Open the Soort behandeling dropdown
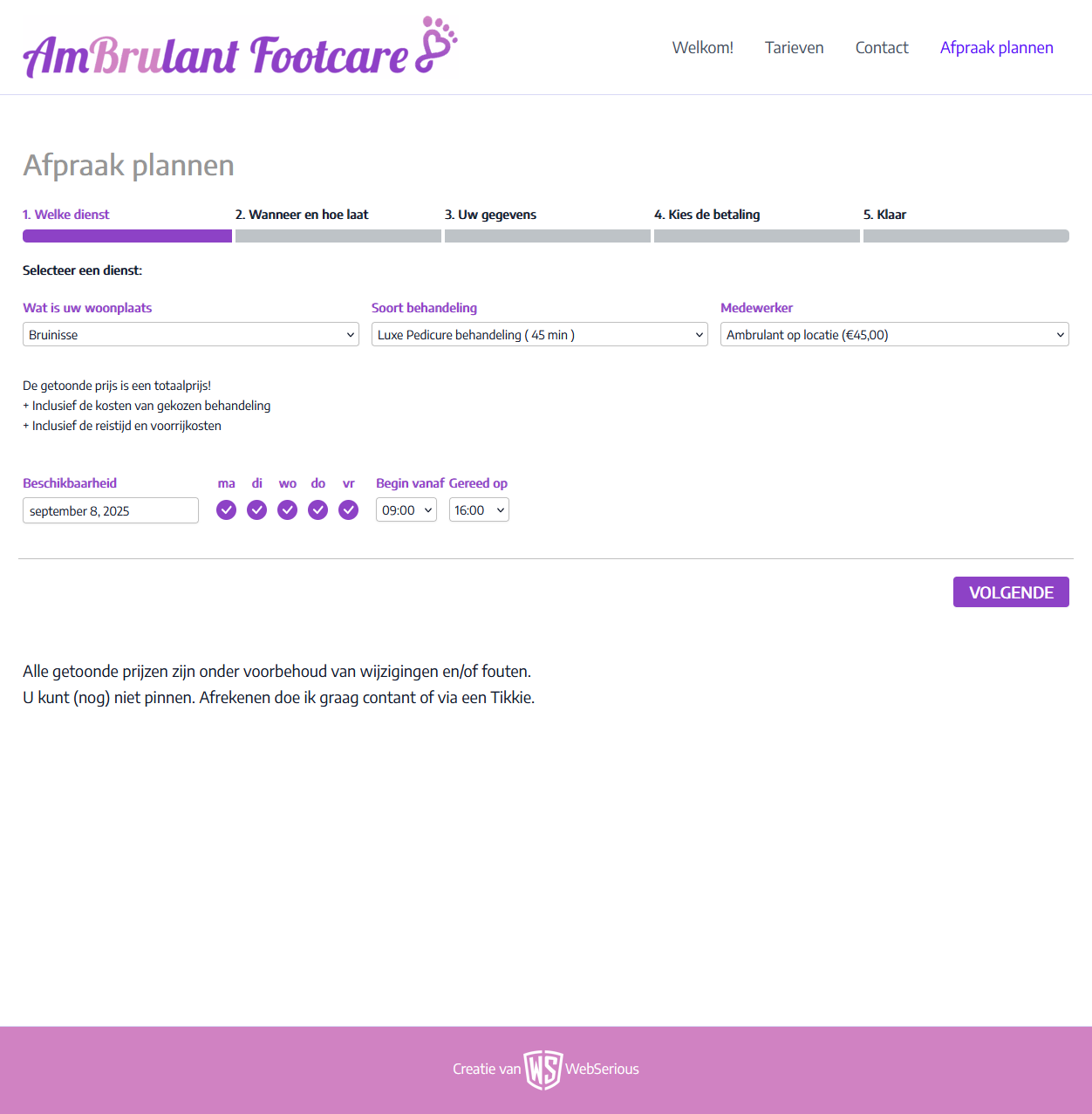Image resolution: width=1092 pixels, height=1114 pixels. pyautogui.click(x=539, y=335)
